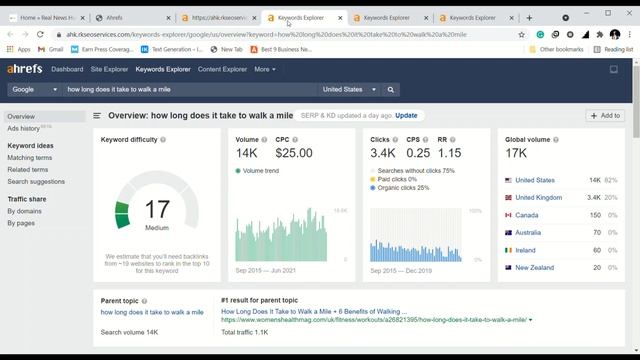Expand the dropdown arrow after womenshealthmag URL

click(531, 320)
